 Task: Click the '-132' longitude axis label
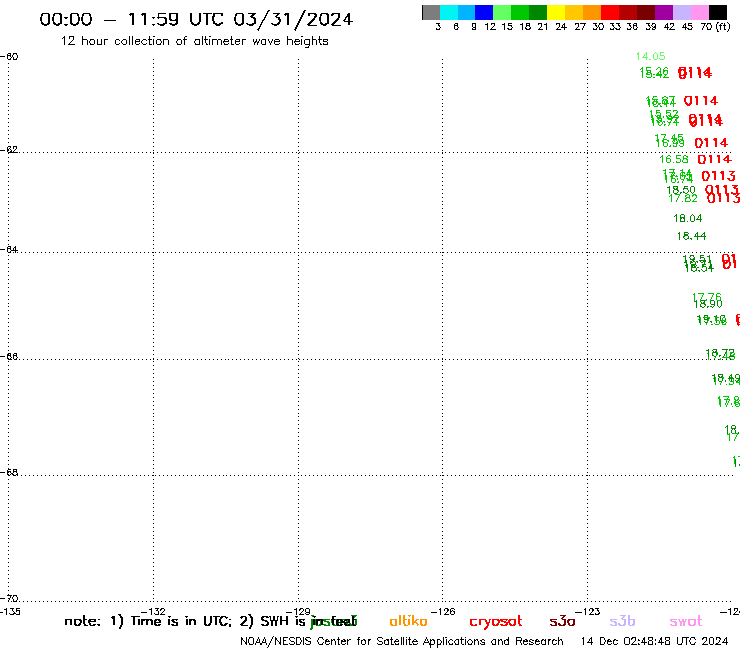pyautogui.click(x=153, y=612)
